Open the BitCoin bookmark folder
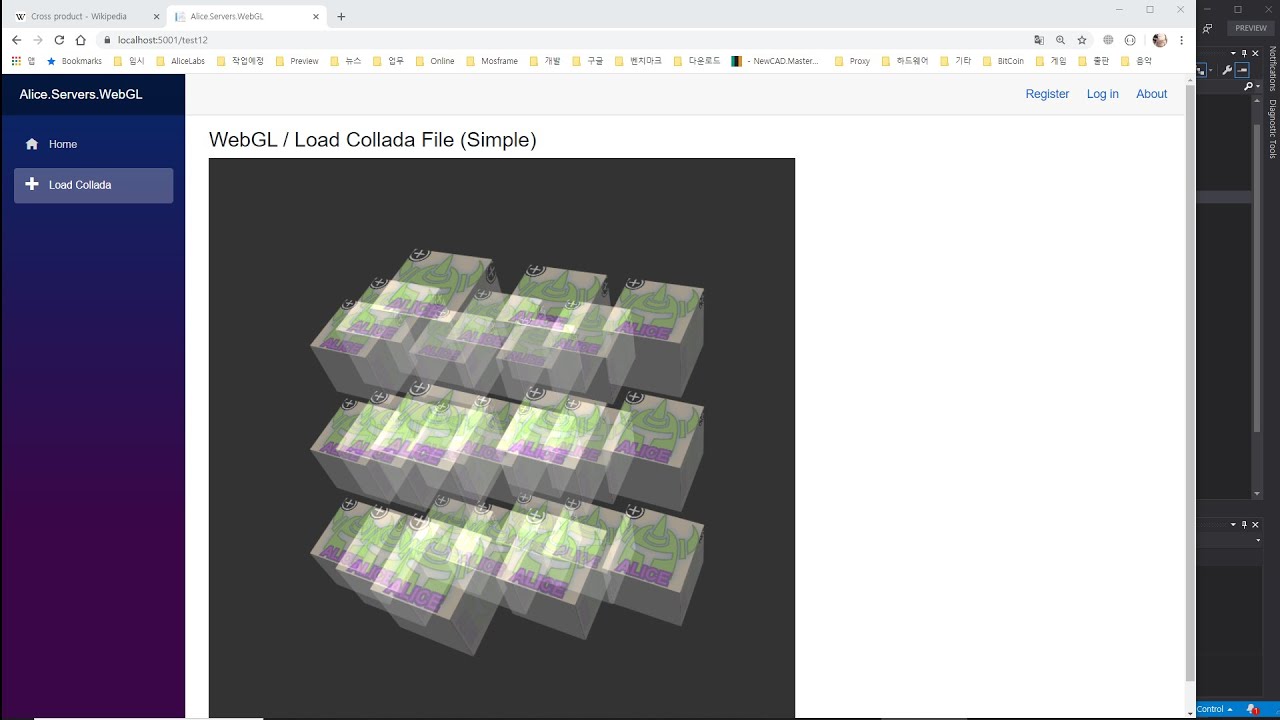This screenshot has height=720, width=1280. tap(1004, 61)
